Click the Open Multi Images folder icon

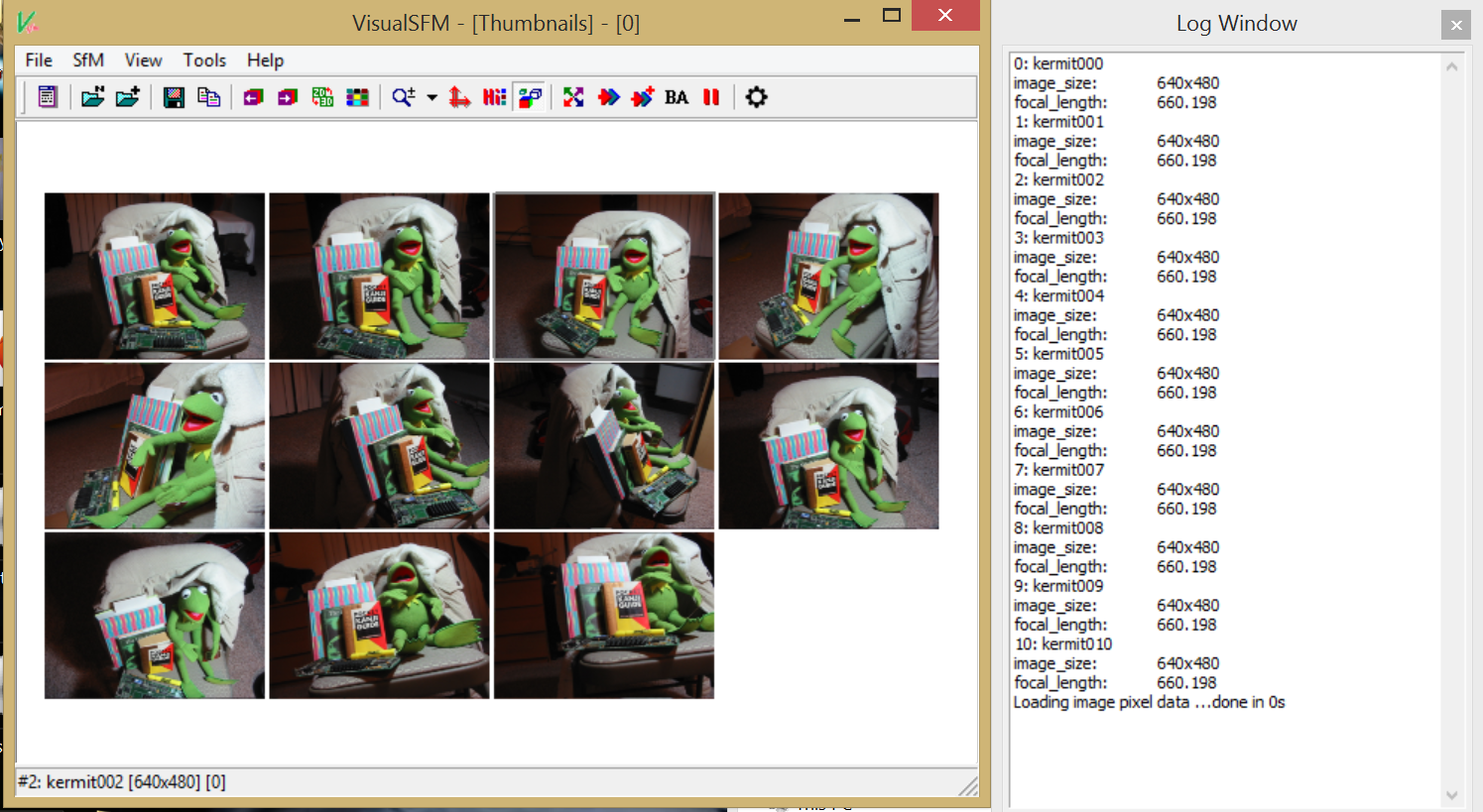coord(92,97)
